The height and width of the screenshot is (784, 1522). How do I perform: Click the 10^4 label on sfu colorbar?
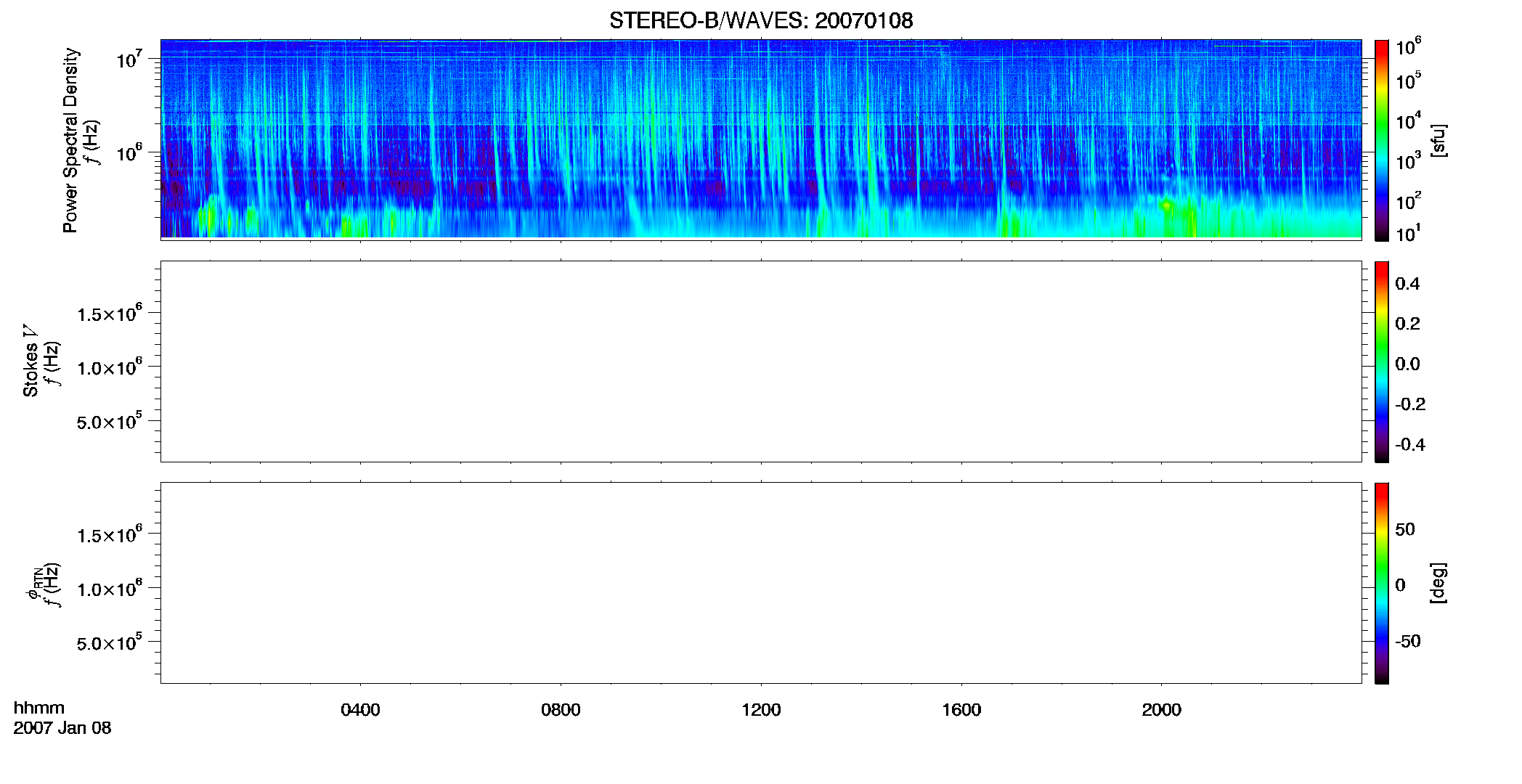click(1409, 121)
